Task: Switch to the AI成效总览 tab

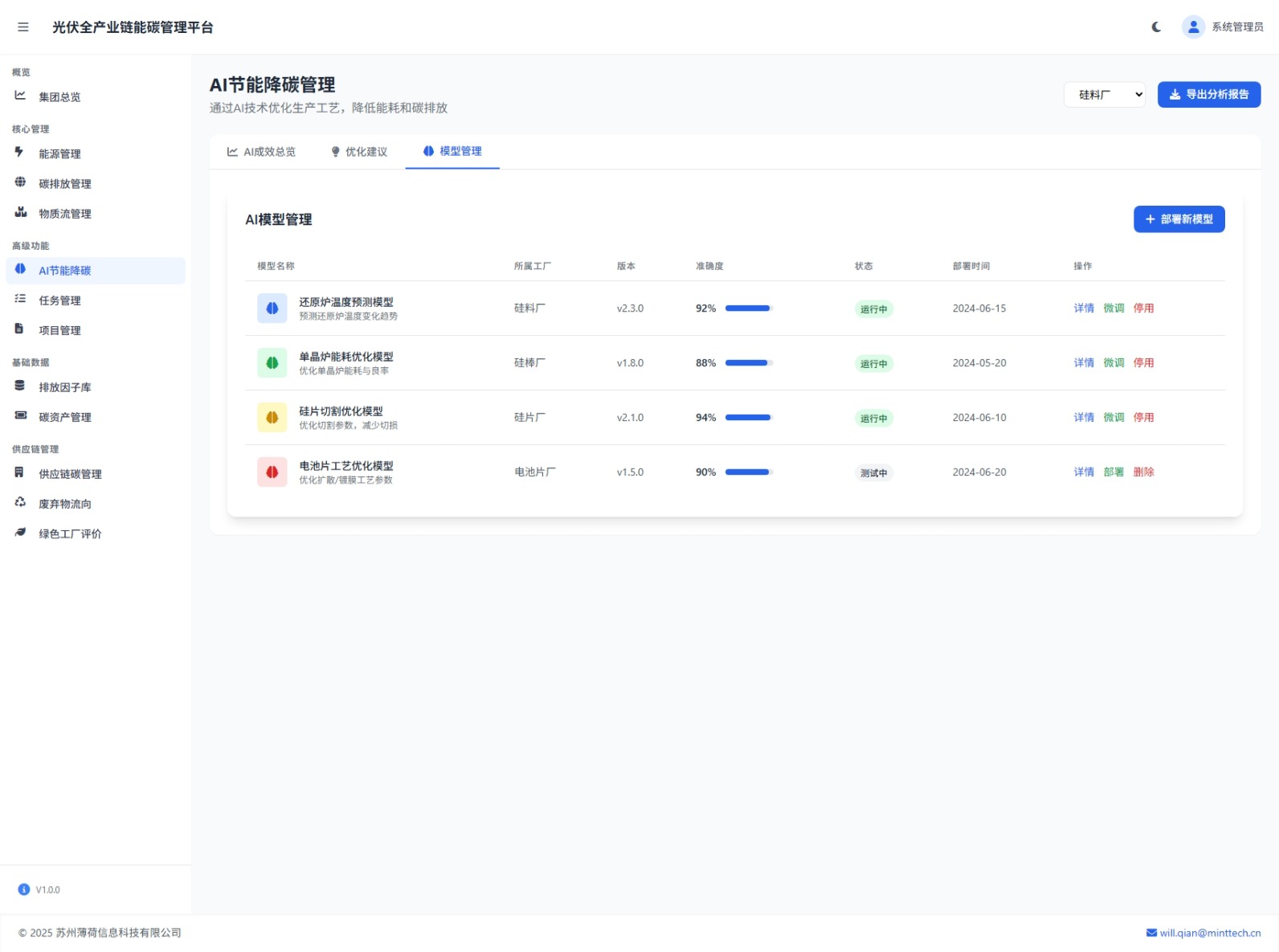Action: (261, 152)
